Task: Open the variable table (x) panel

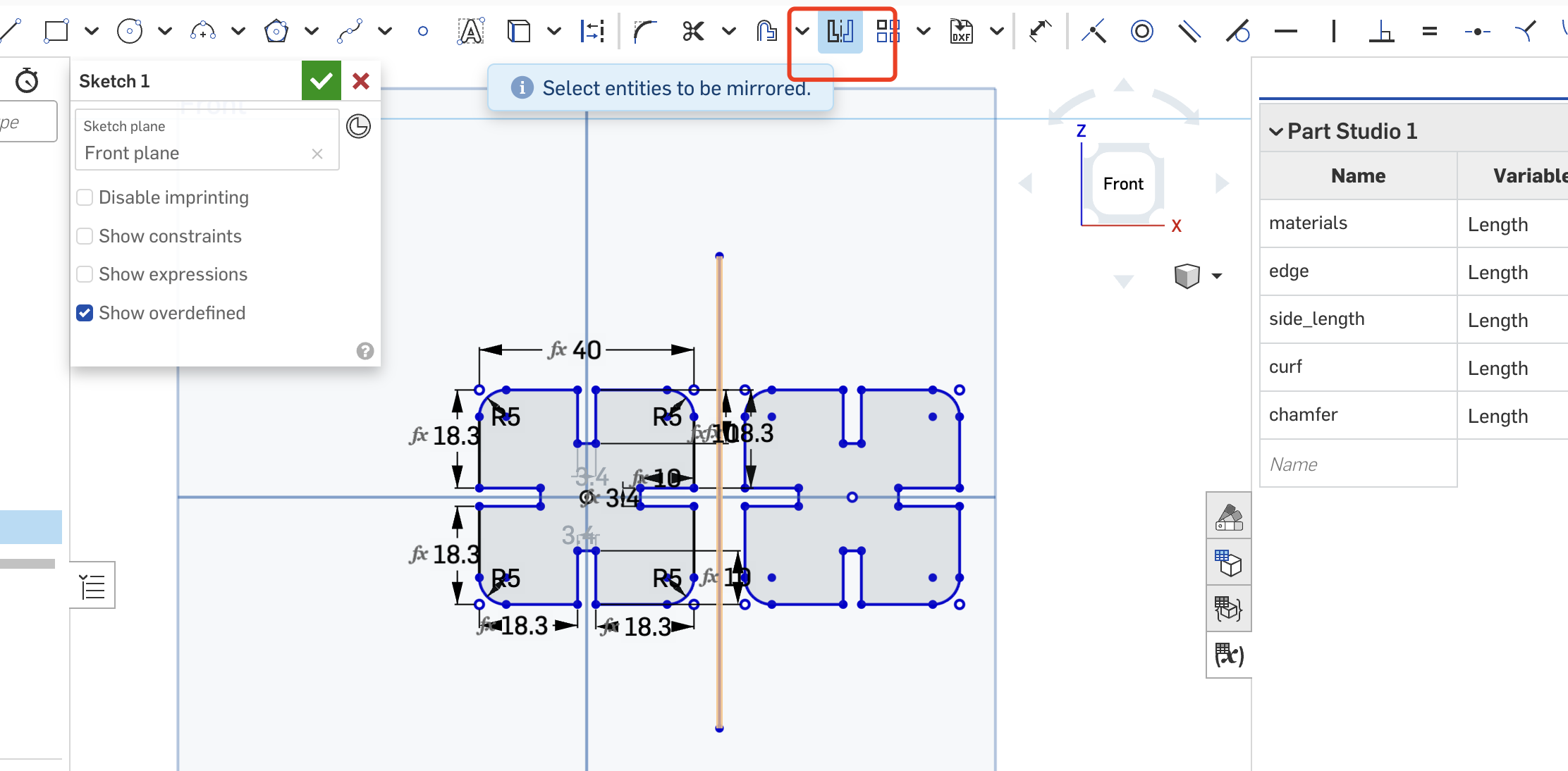Action: tap(1229, 655)
